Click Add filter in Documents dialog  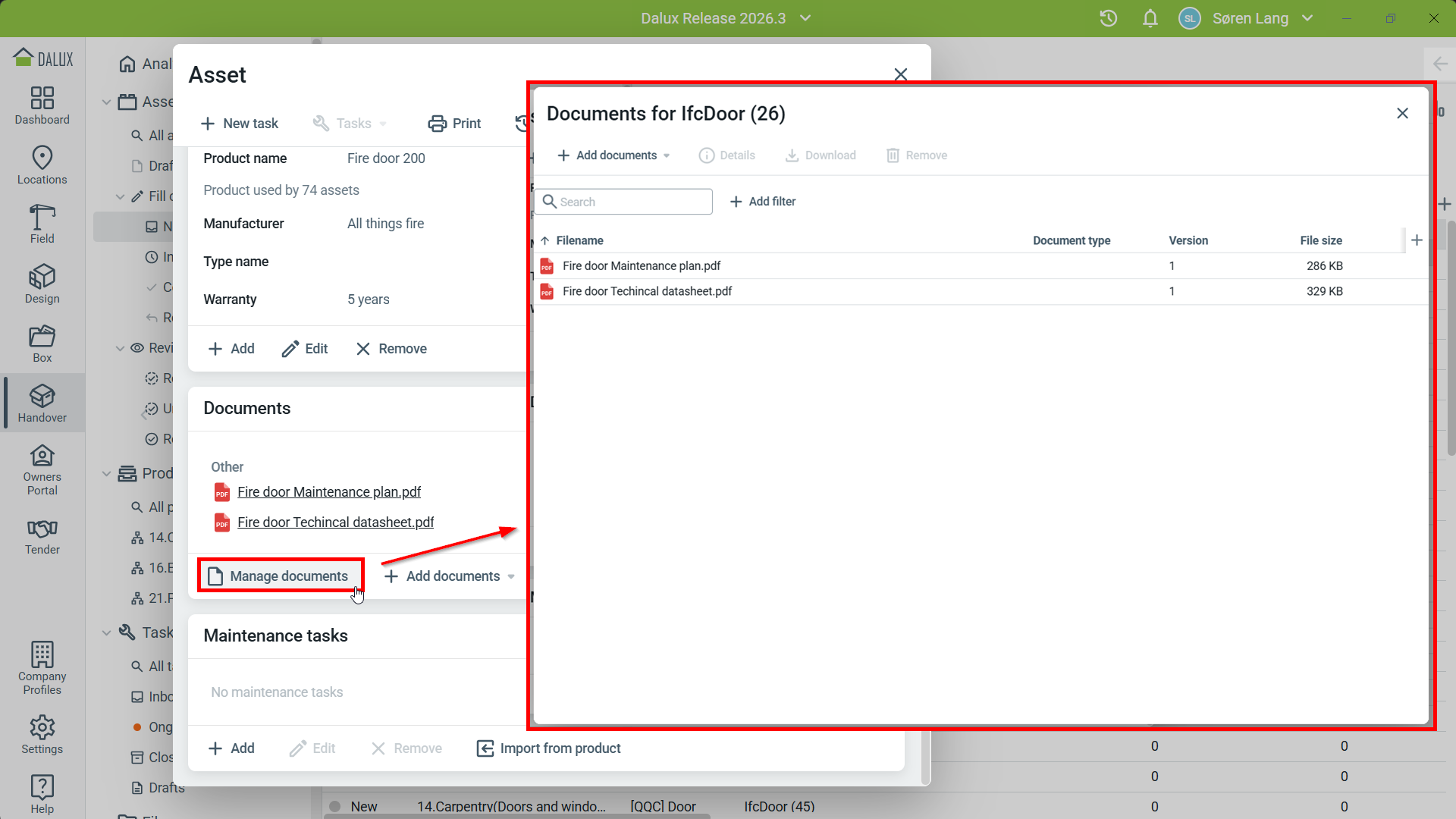tap(763, 202)
